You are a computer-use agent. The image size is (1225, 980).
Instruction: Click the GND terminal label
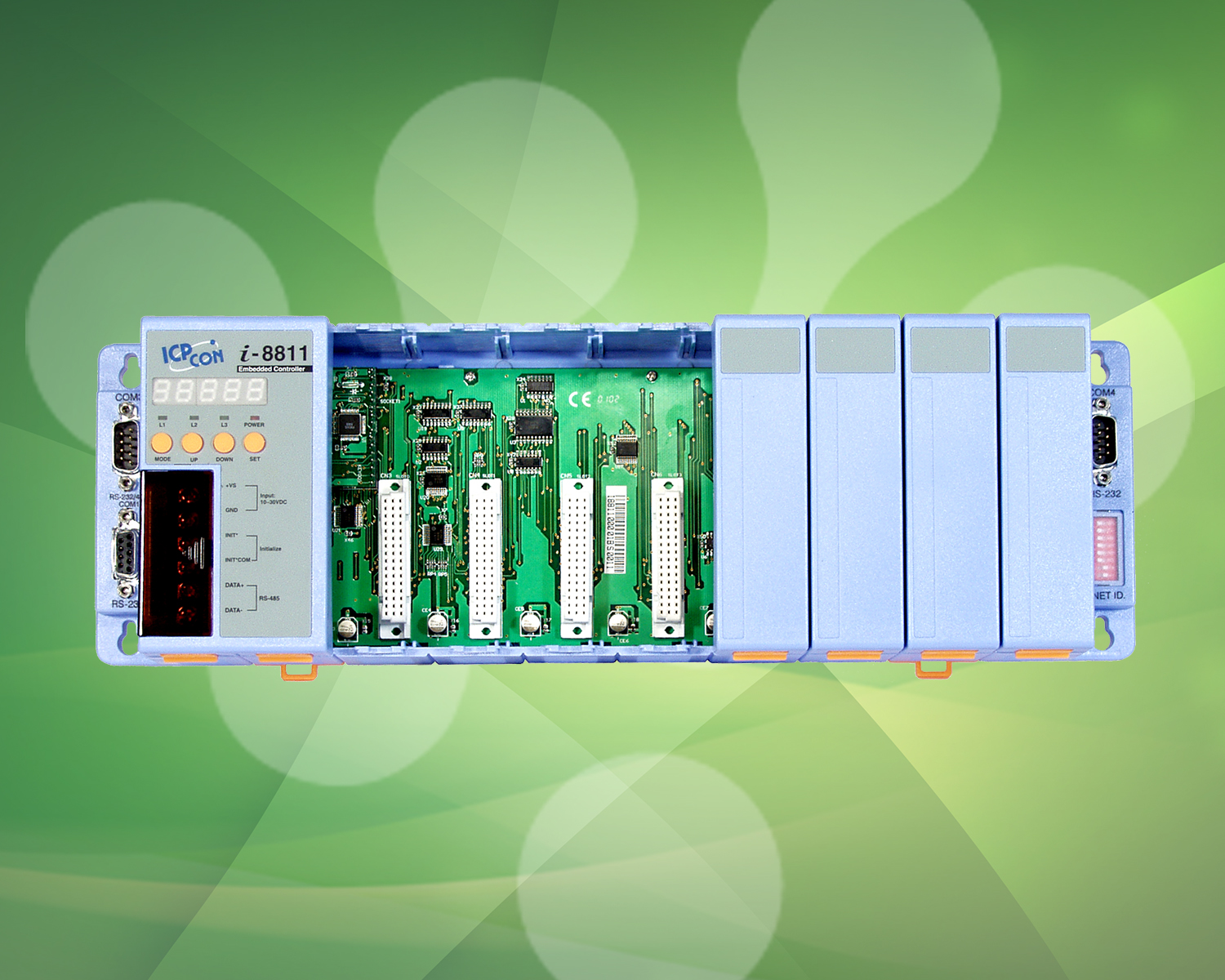pos(231,510)
